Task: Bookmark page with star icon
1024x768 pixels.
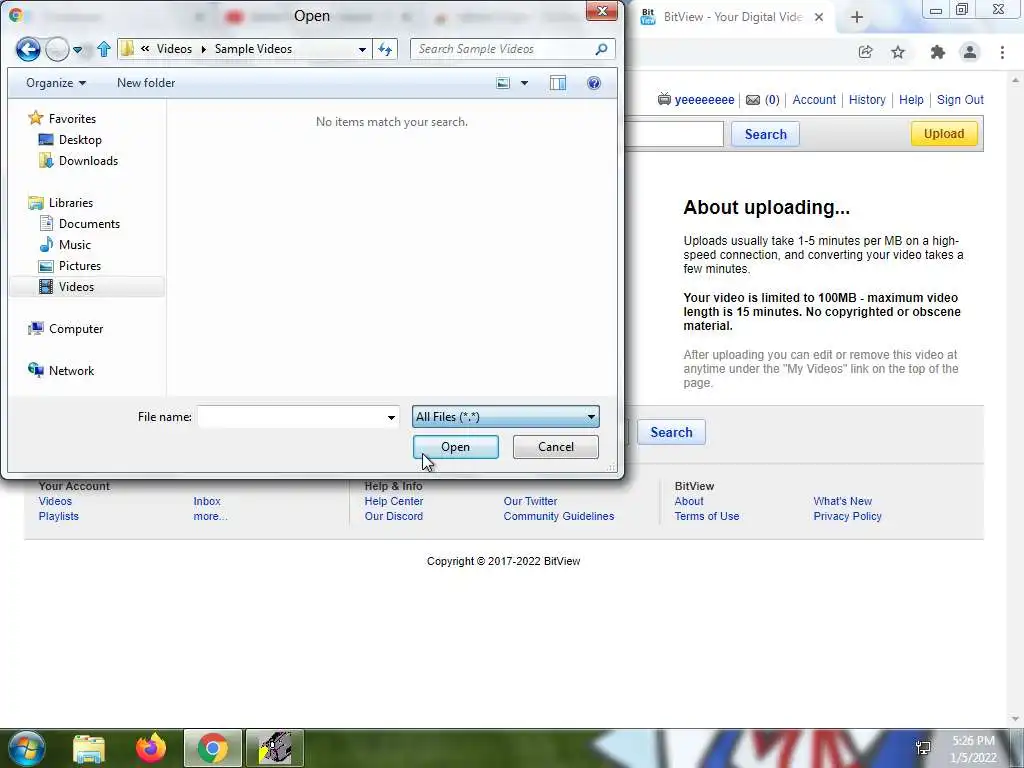Action: pyautogui.click(x=898, y=52)
